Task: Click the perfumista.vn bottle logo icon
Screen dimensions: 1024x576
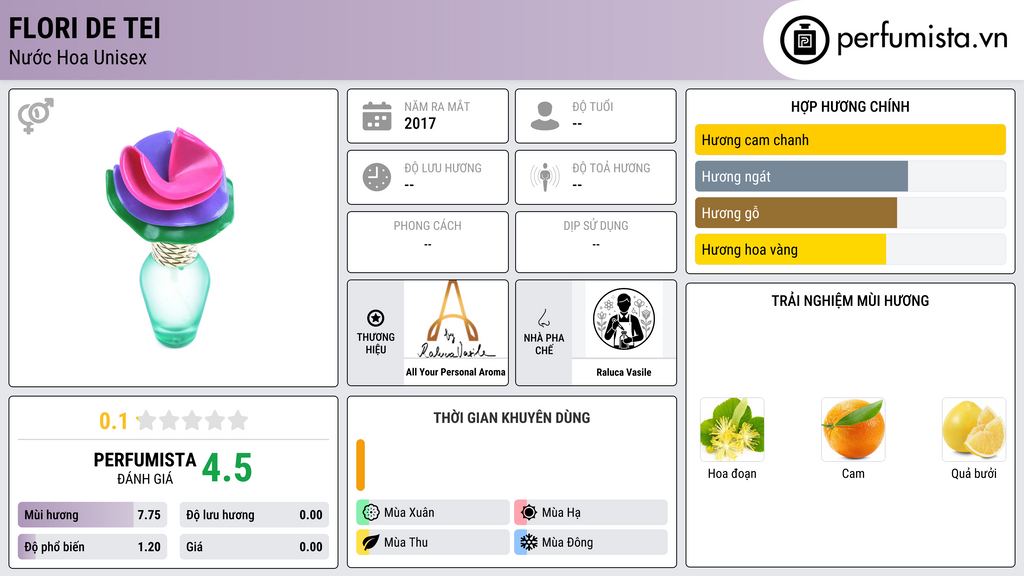Action: tap(805, 40)
